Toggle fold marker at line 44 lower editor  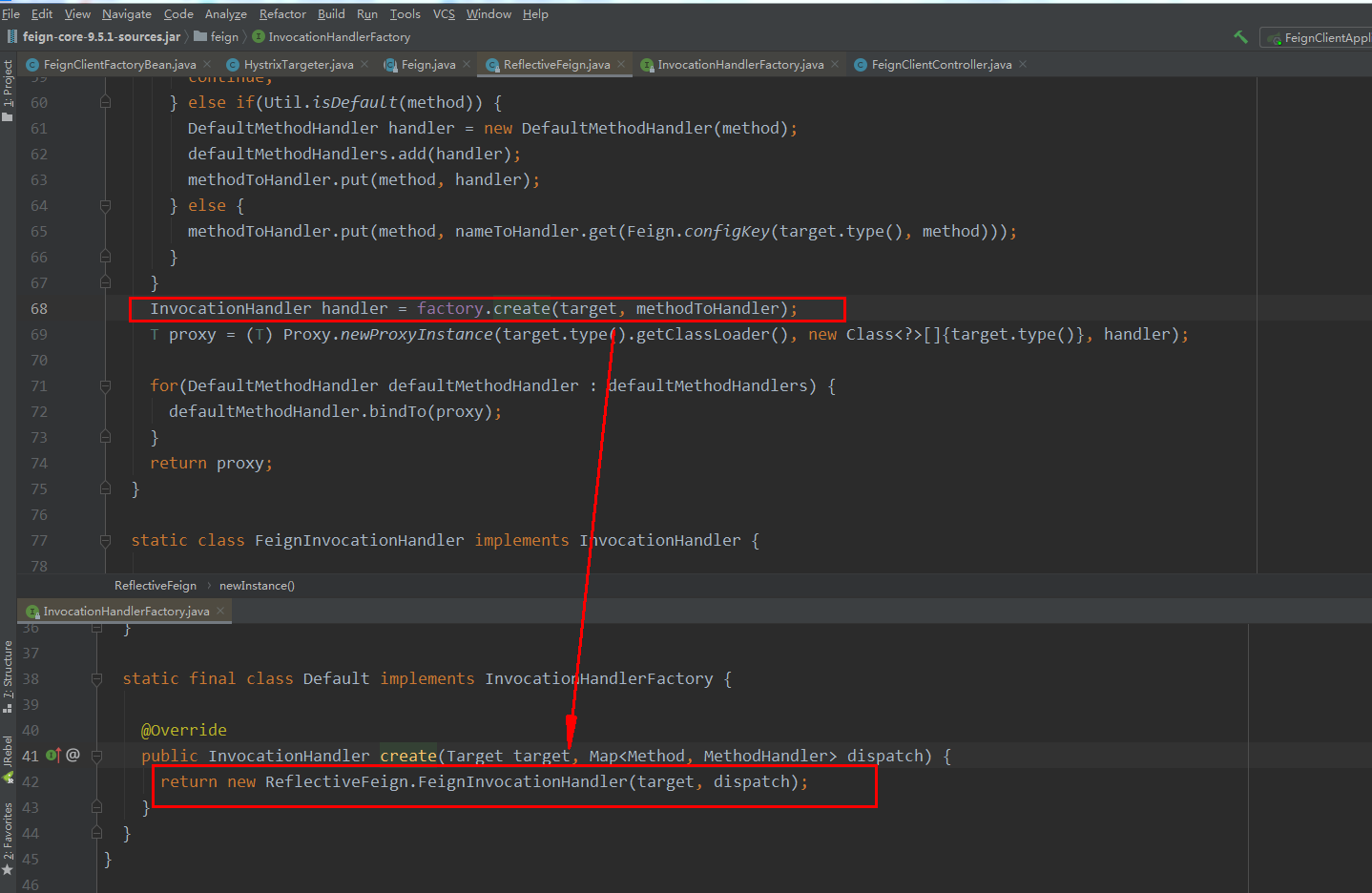(97, 834)
